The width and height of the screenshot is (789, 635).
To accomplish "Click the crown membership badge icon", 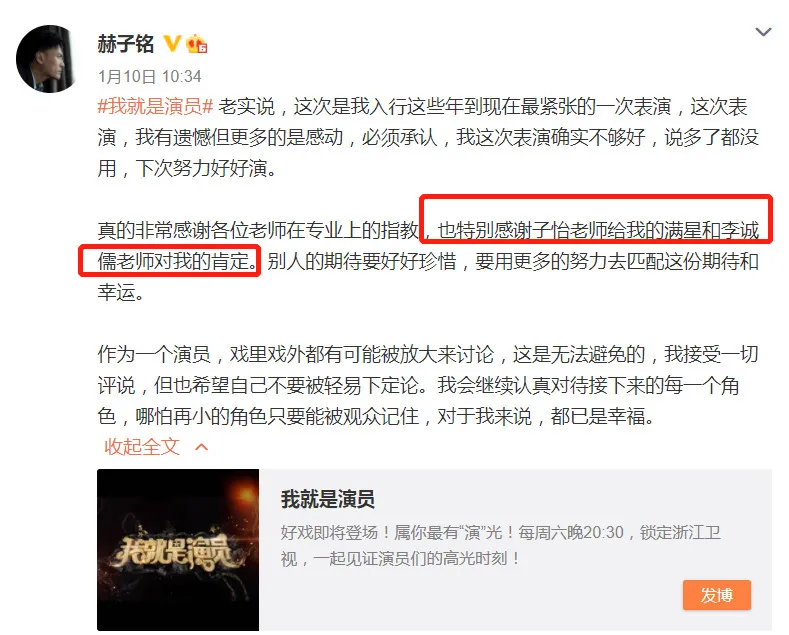I will click(196, 44).
